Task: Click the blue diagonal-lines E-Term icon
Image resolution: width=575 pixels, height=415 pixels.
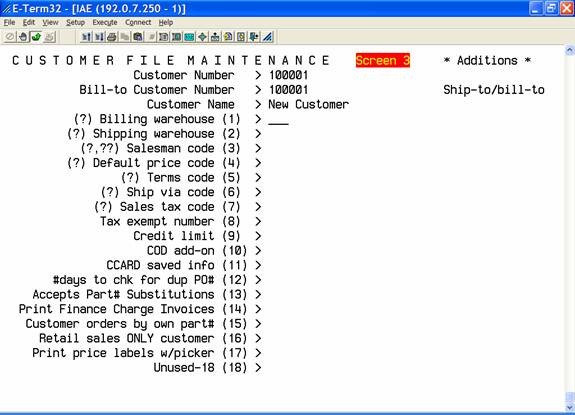Action: click(x=268, y=37)
